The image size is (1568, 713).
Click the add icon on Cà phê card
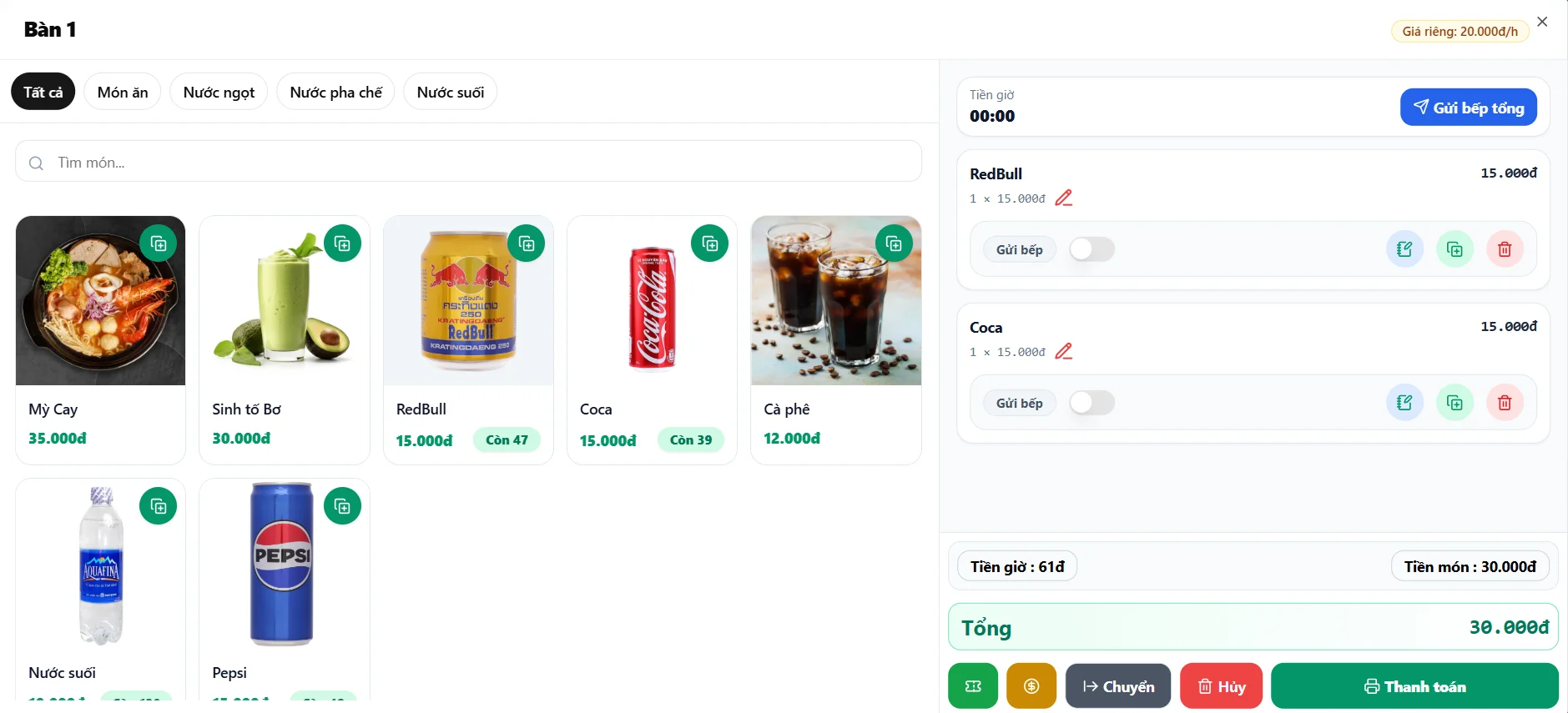(894, 244)
